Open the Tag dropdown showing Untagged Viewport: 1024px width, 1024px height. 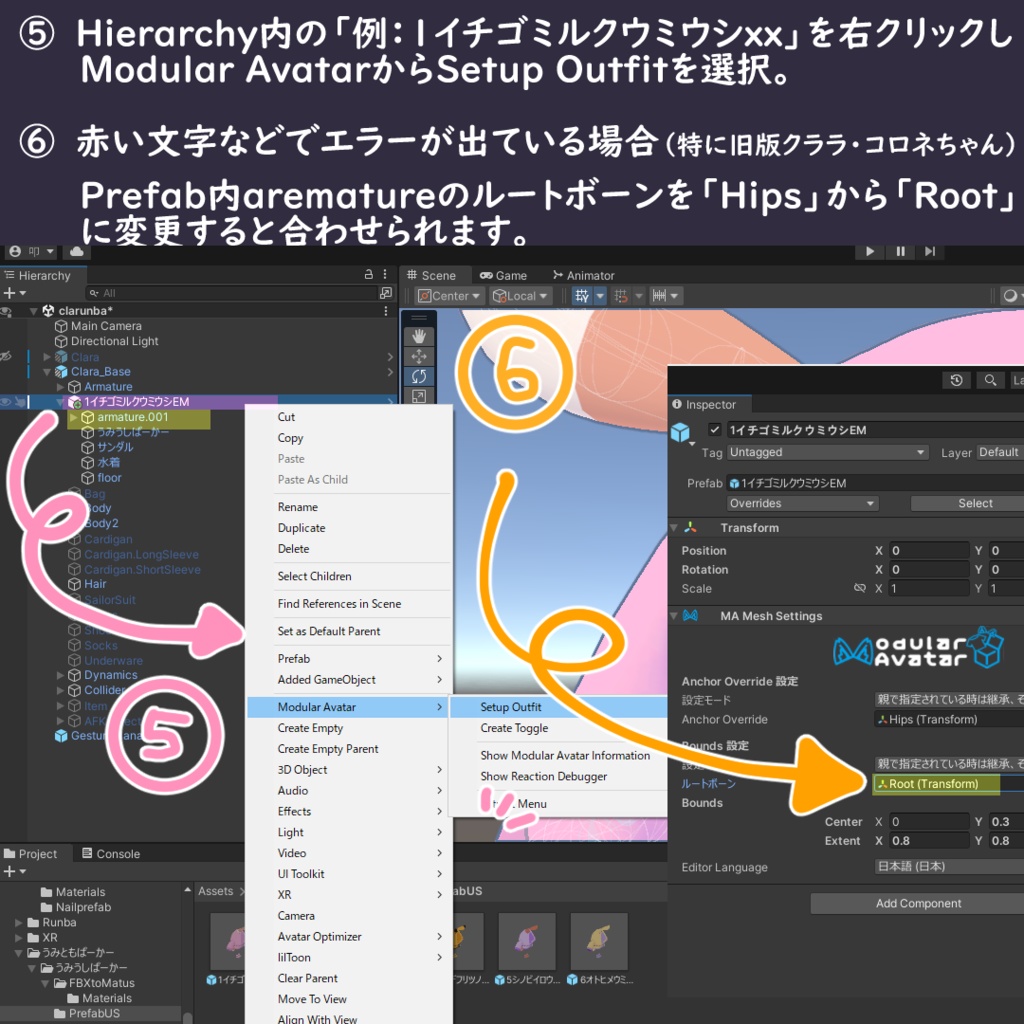(x=827, y=452)
